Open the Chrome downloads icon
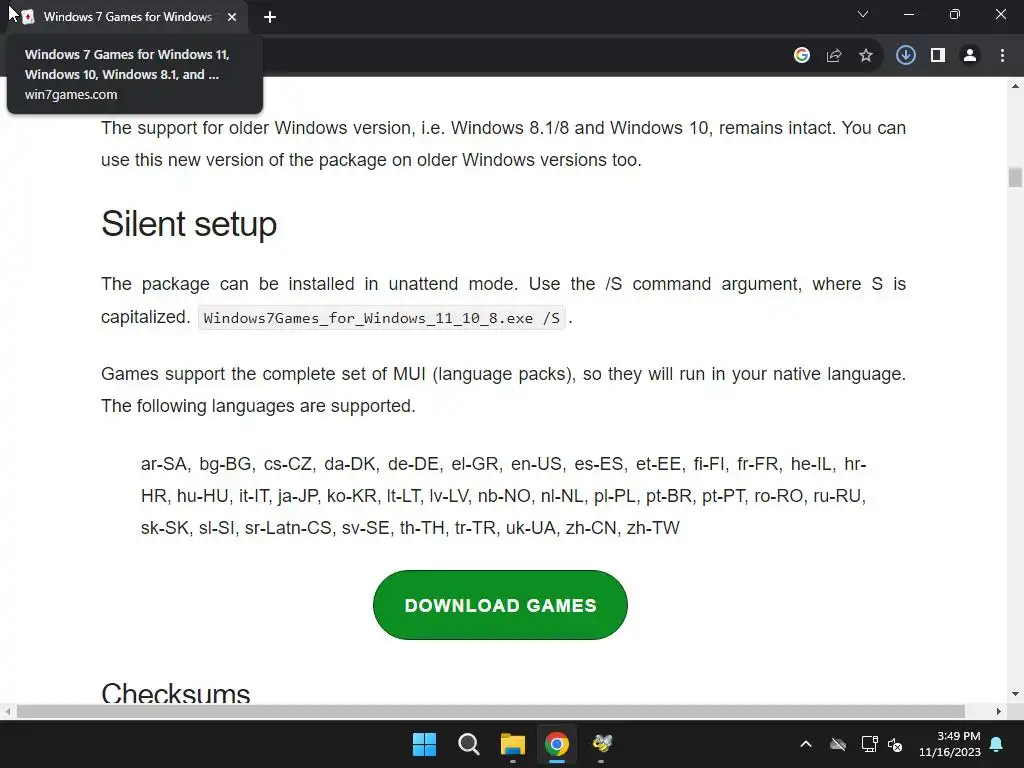Screen dimensions: 1024x768 click(905, 56)
